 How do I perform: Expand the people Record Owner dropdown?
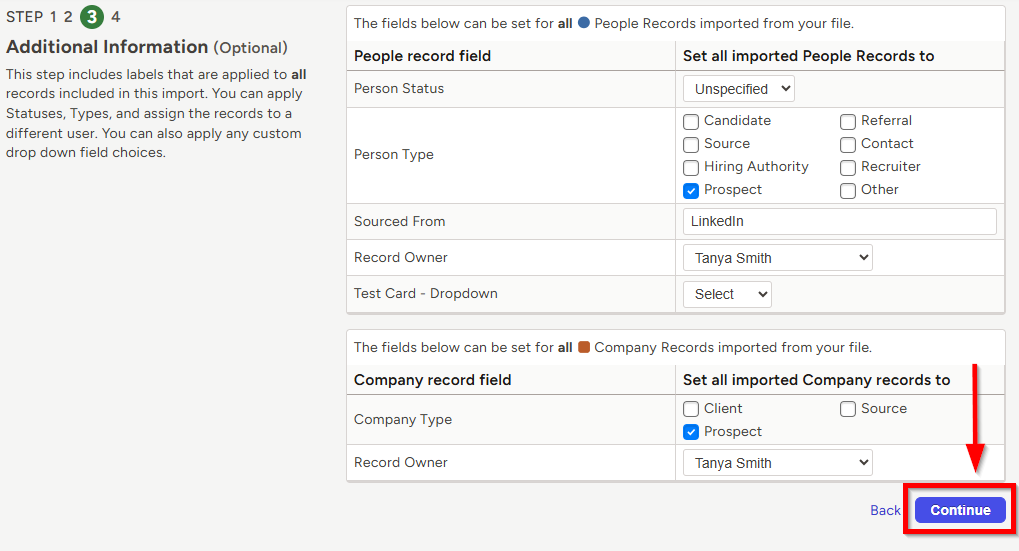point(778,258)
